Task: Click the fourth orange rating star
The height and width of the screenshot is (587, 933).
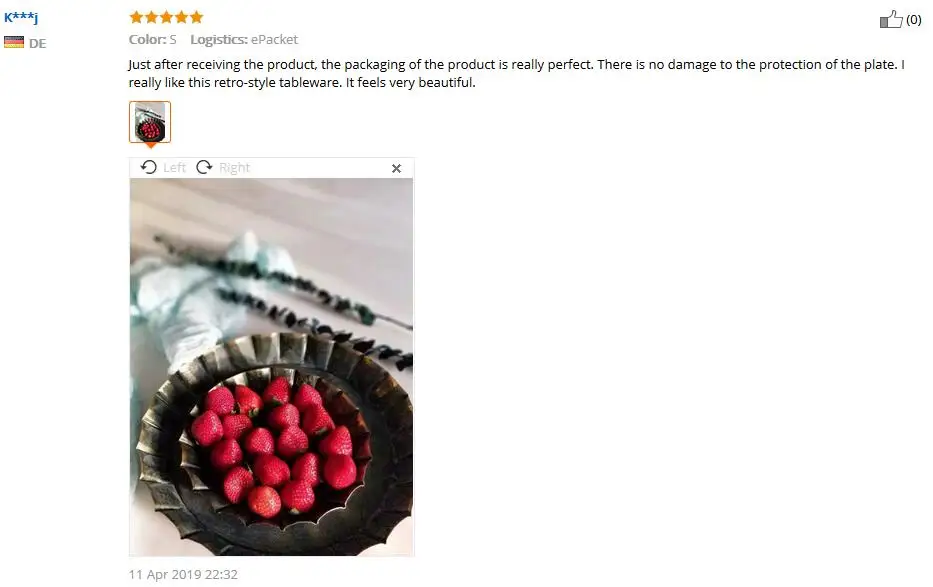Action: pos(181,17)
